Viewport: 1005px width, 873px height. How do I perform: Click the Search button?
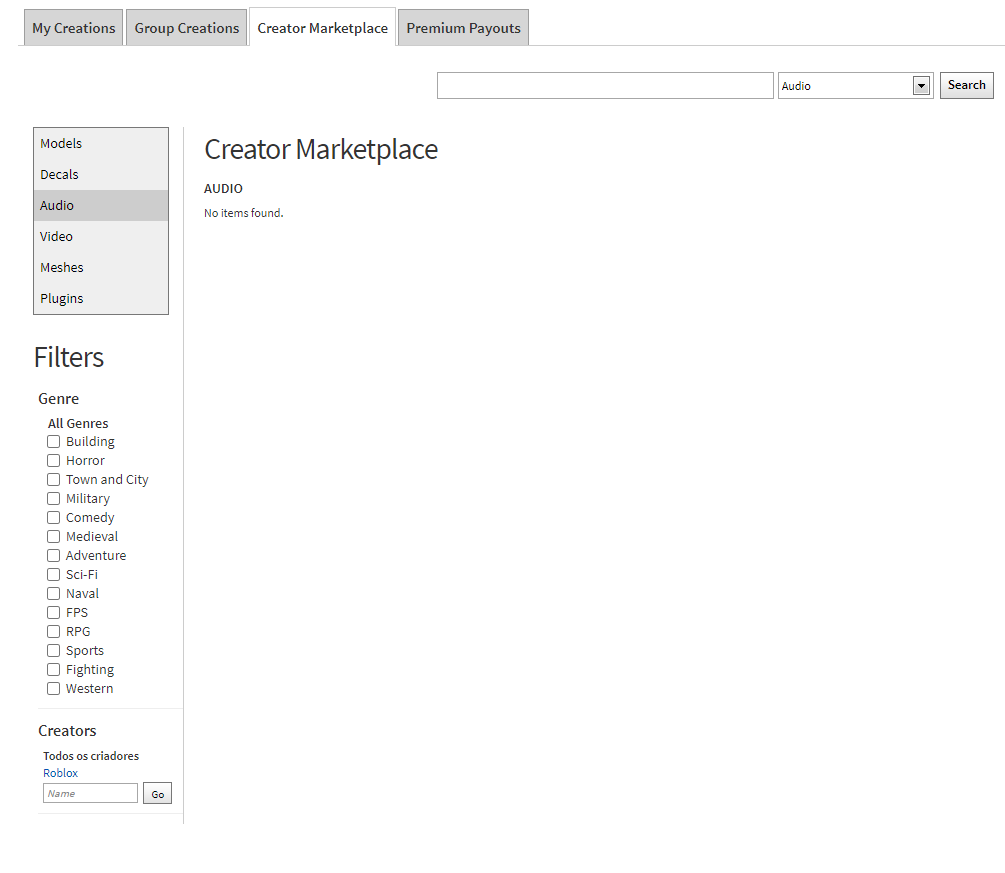967,85
